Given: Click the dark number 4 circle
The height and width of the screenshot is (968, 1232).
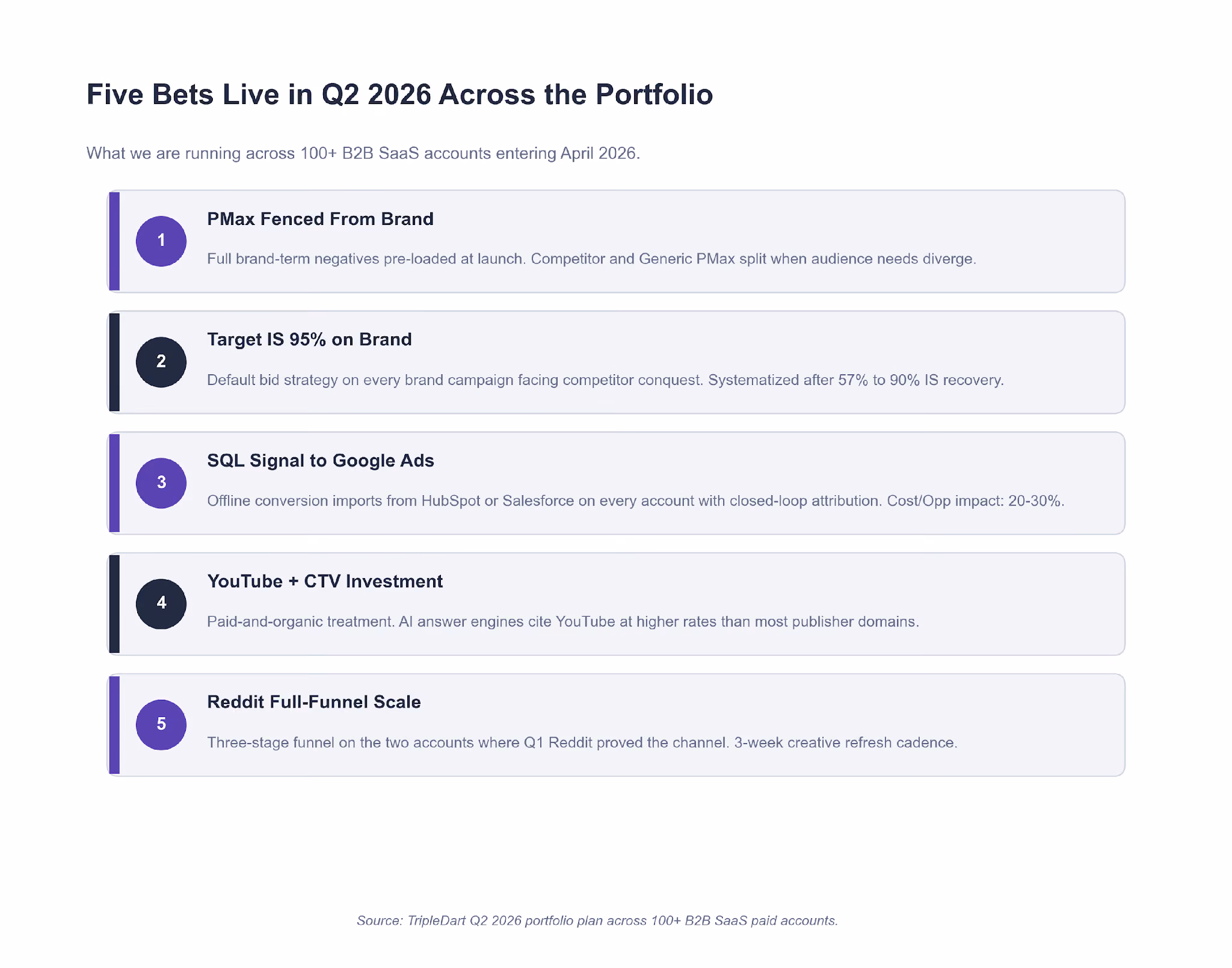Looking at the screenshot, I should [161, 603].
